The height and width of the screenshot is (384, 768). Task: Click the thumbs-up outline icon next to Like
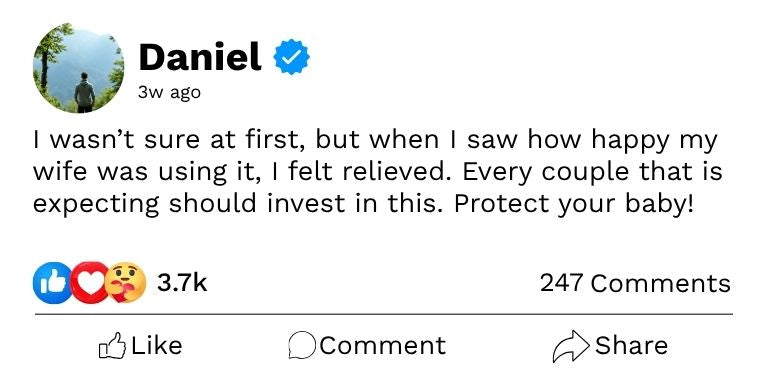[112, 346]
